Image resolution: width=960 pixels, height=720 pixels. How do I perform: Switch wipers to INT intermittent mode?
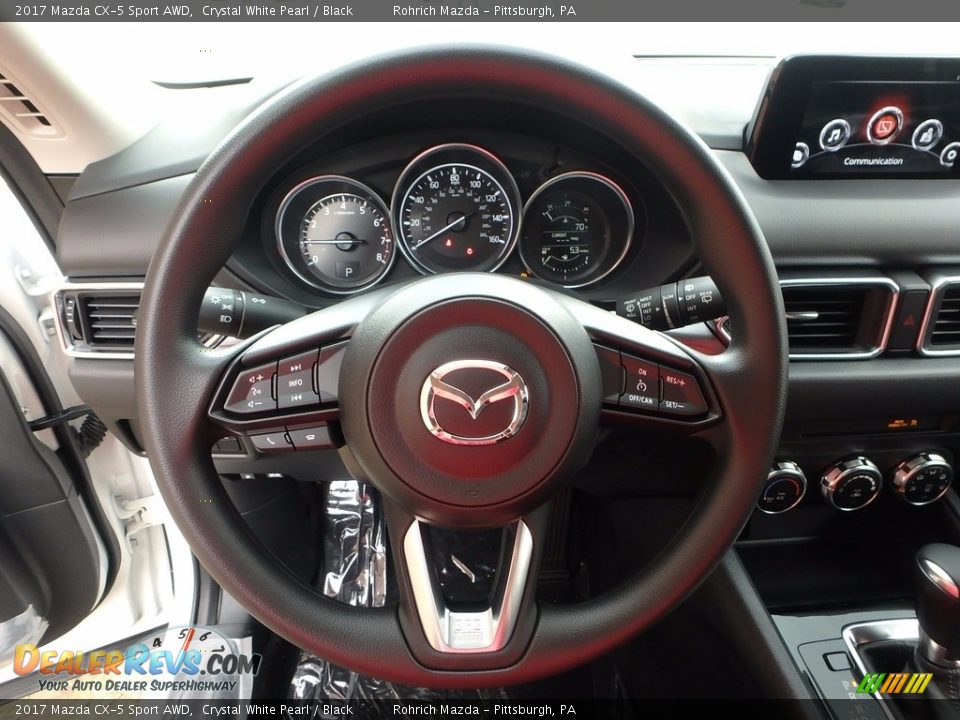[x=646, y=311]
